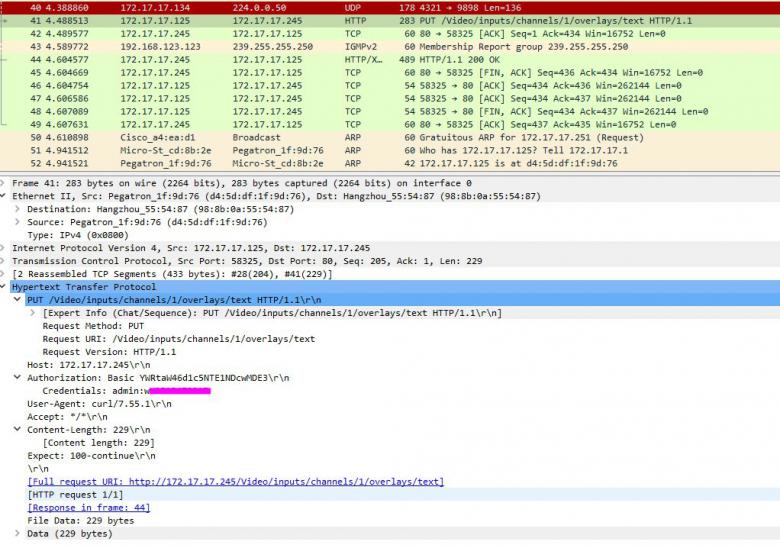
Task: Select packet 50 Gratuitous ARP row
Action: coord(390,137)
